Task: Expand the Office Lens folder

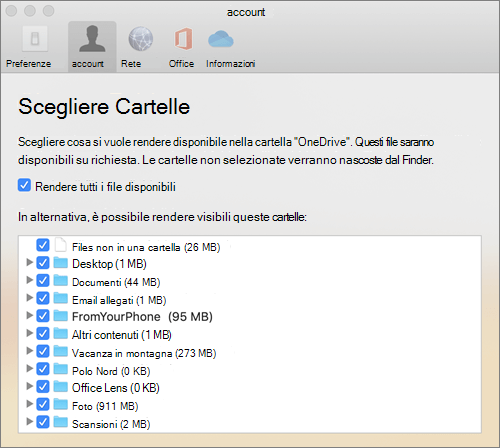Action: [x=29, y=386]
